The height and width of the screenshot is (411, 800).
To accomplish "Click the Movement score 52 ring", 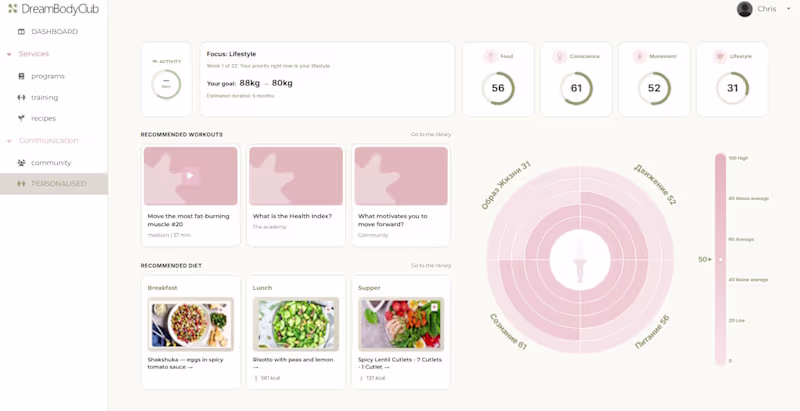I will 654,88.
